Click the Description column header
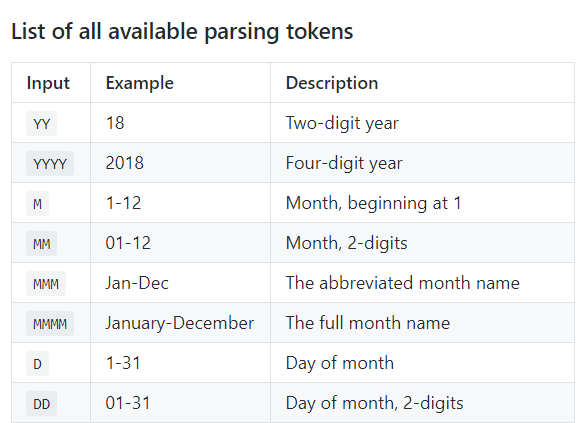 tap(332, 83)
